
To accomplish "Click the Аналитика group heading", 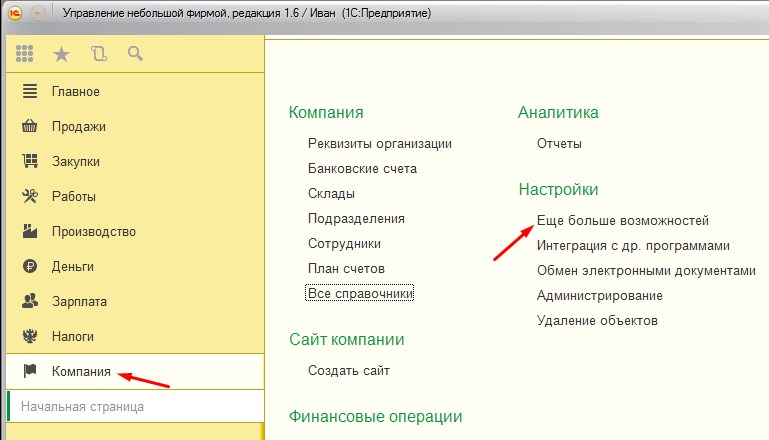I will [558, 112].
